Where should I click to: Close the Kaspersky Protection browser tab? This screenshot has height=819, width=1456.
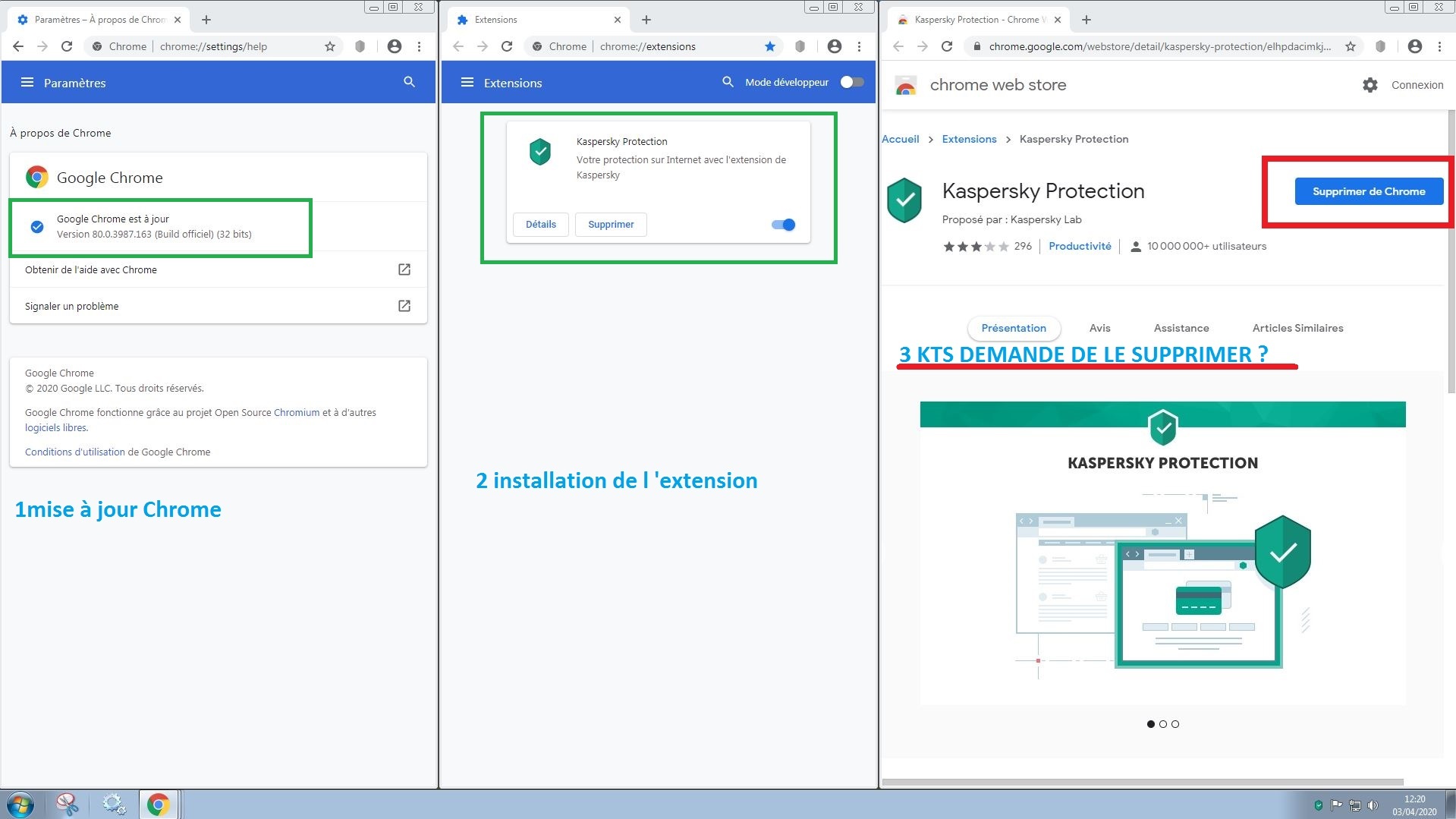1058,20
